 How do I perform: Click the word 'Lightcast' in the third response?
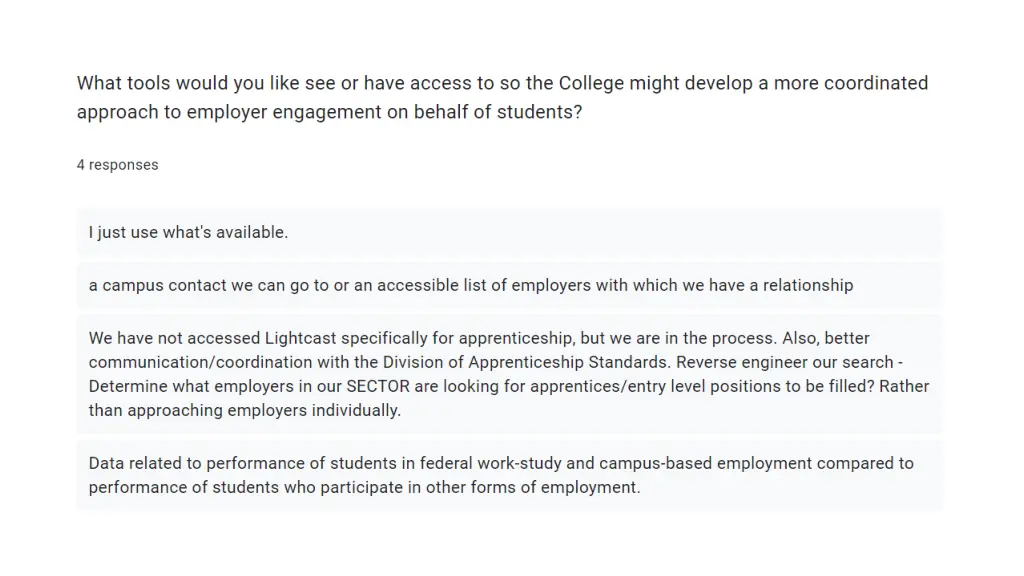(x=300, y=338)
